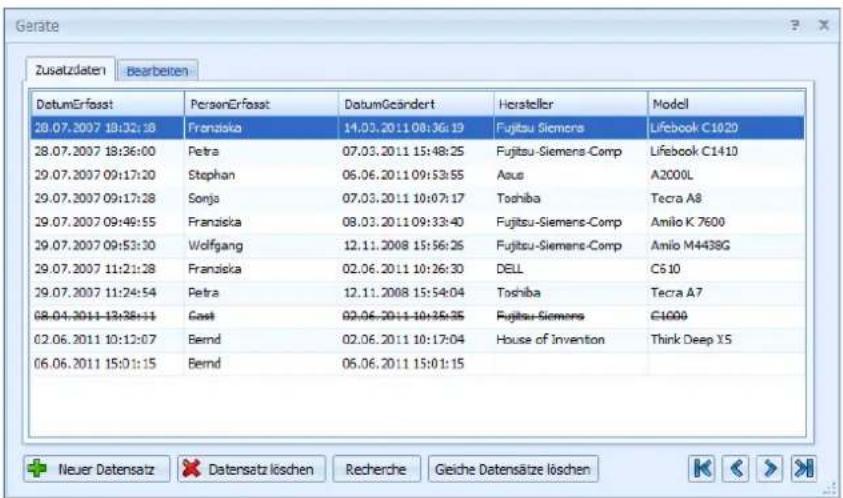This screenshot has height=498, width=843.
Task: Select the DELL manufacturer cell
Action: point(570,269)
